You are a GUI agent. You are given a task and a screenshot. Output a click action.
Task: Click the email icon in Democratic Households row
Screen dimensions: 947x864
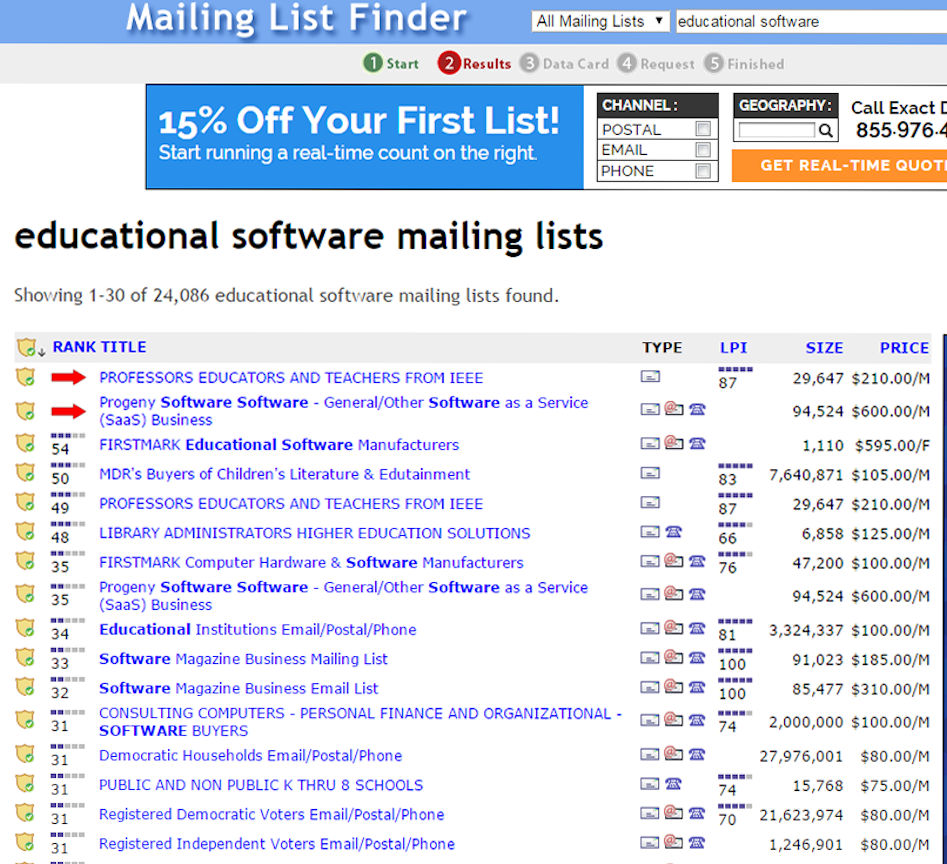[673, 753]
